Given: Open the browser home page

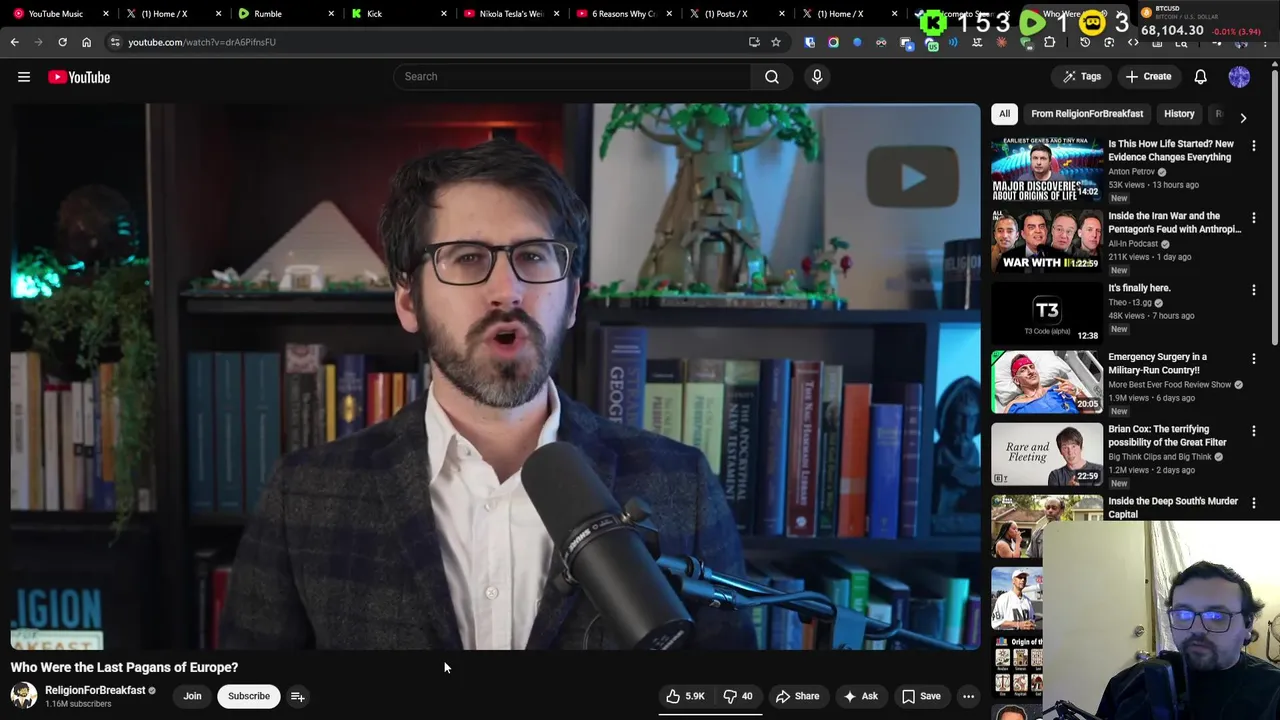Looking at the screenshot, I should pos(86,42).
